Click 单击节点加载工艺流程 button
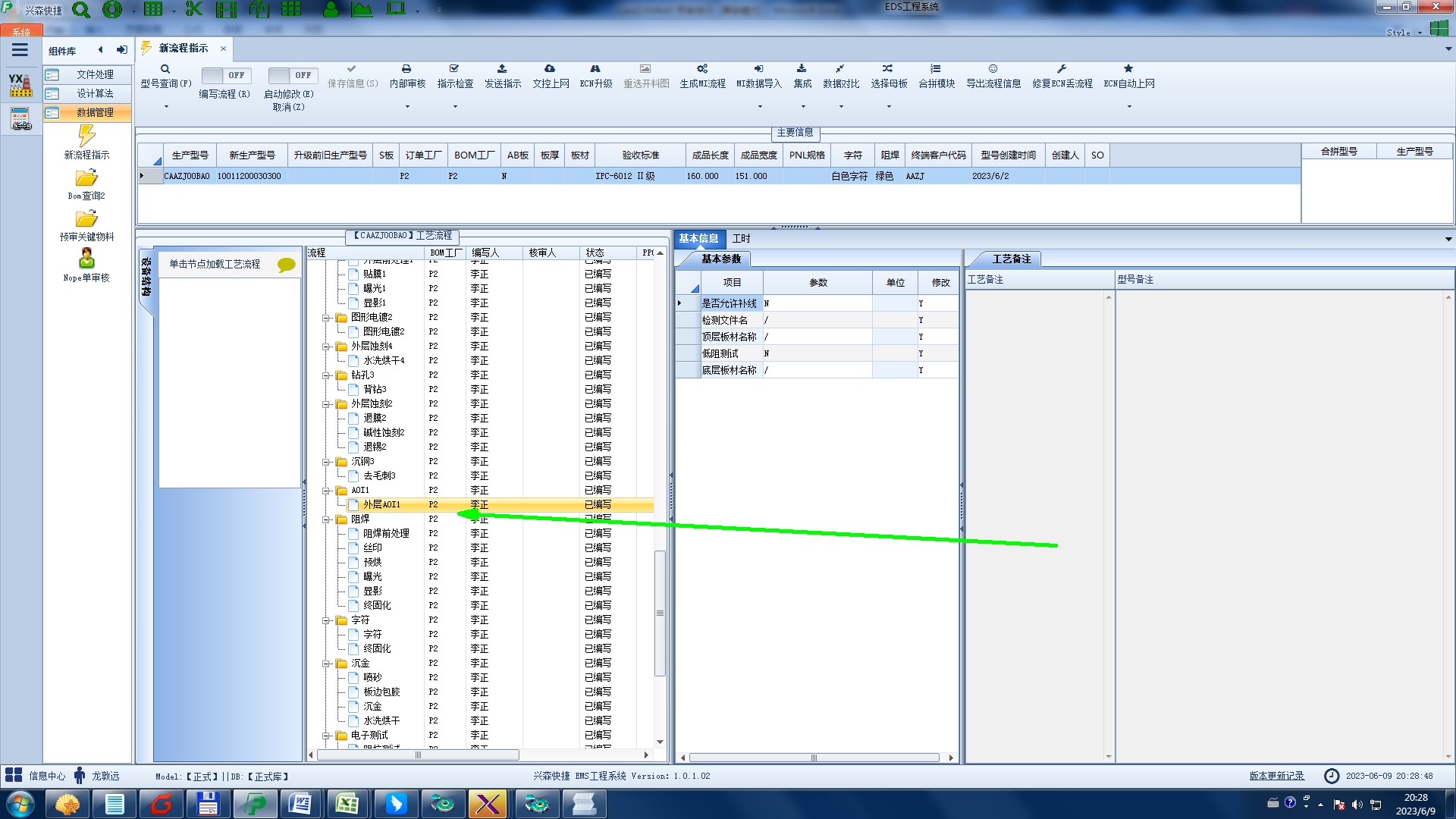Image resolution: width=1456 pixels, height=819 pixels. pos(215,264)
